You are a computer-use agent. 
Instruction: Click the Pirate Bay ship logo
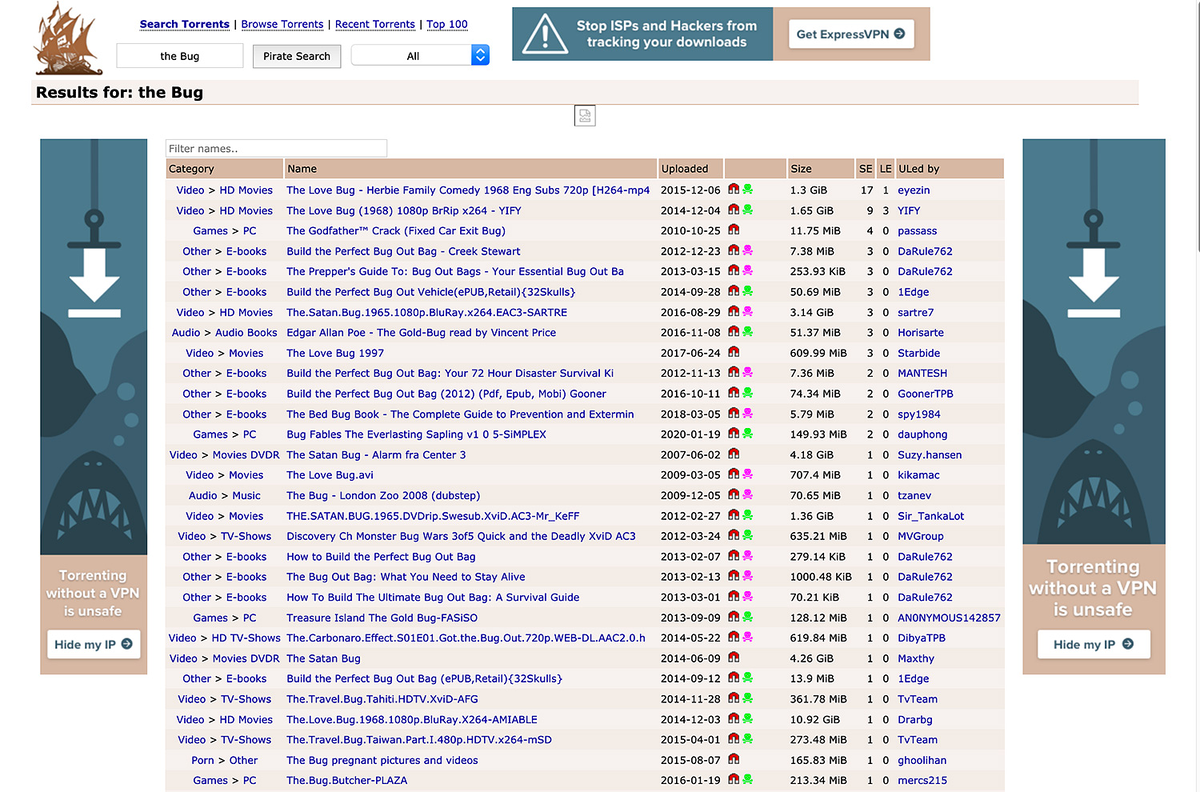pyautogui.click(x=68, y=38)
